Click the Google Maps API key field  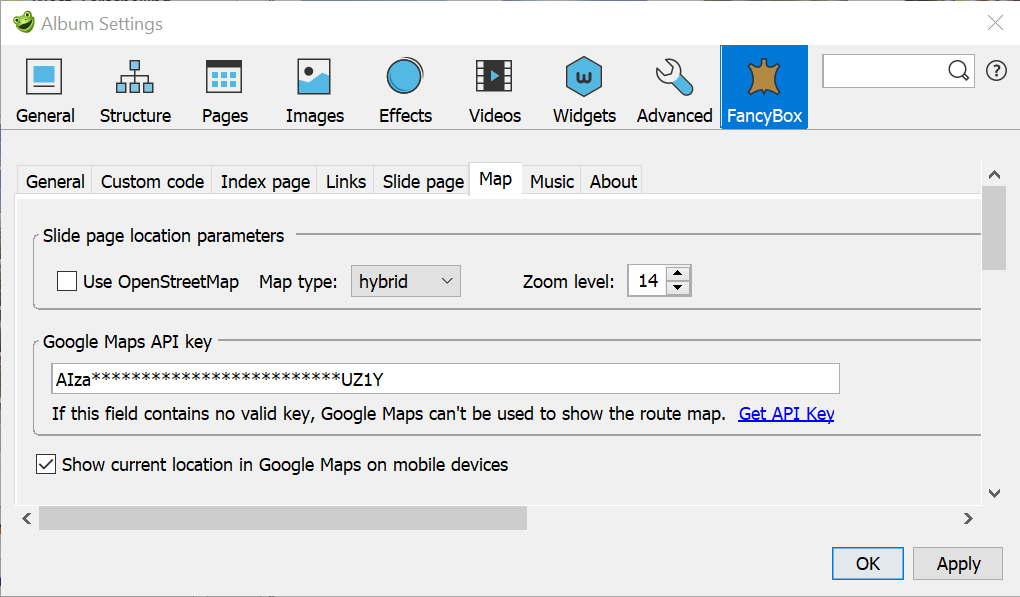coord(445,379)
